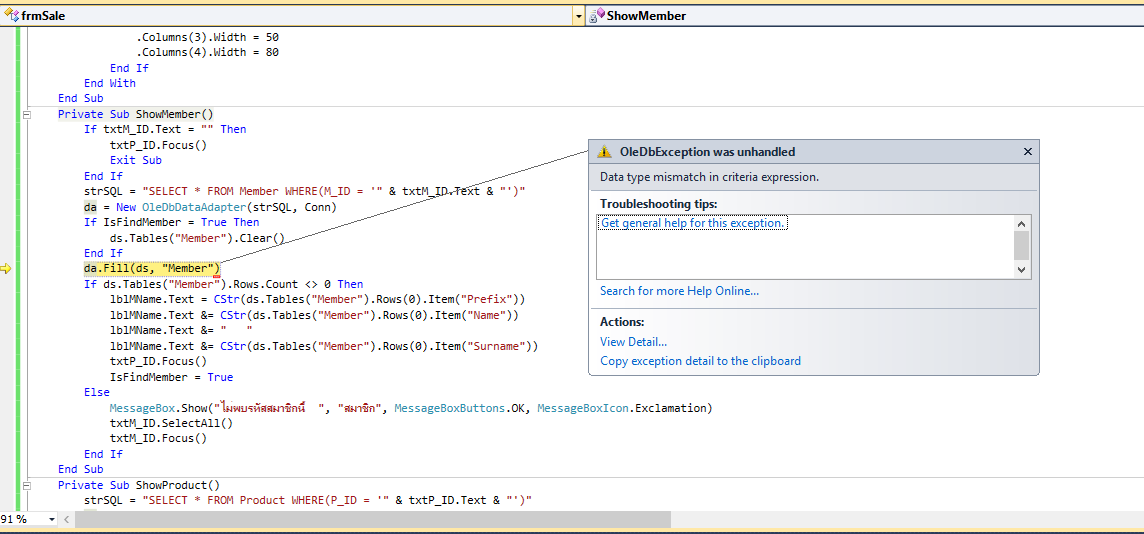Open View Detail action link
The image size is (1144, 534).
(x=633, y=342)
